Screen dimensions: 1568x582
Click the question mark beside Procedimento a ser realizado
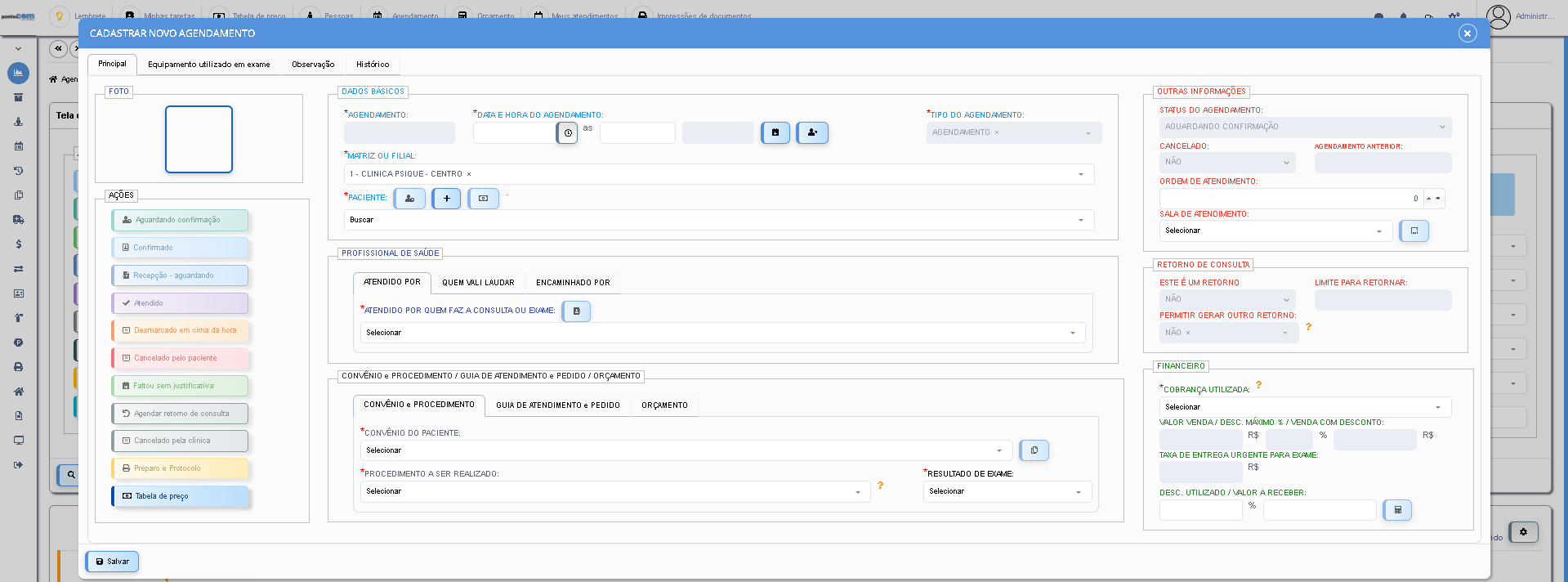point(880,486)
